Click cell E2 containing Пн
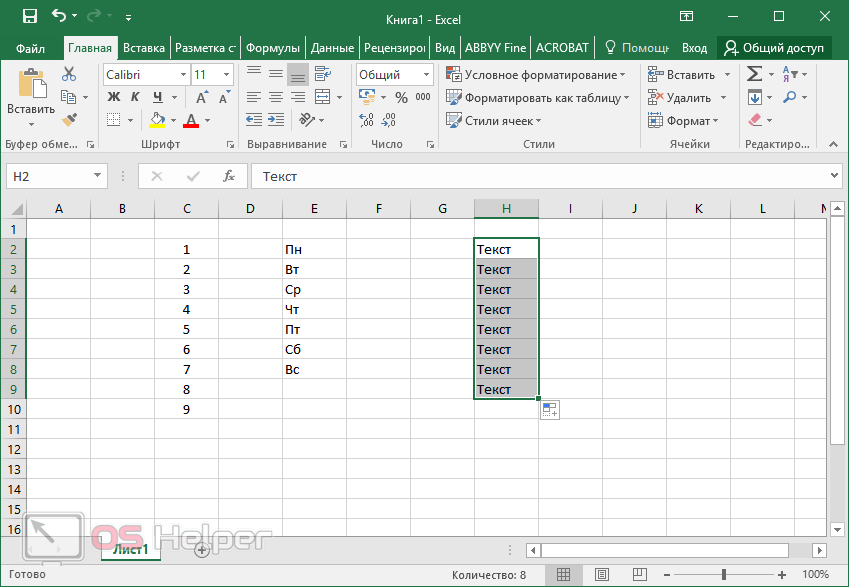Image resolution: width=849 pixels, height=587 pixels. [x=314, y=250]
